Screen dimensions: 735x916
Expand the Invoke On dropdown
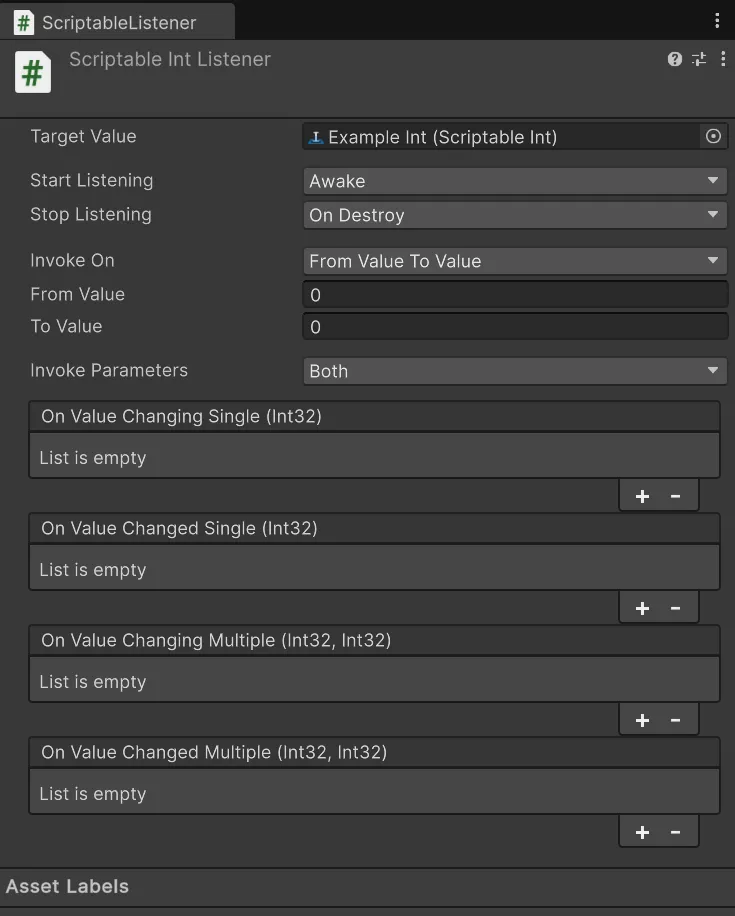coord(514,261)
